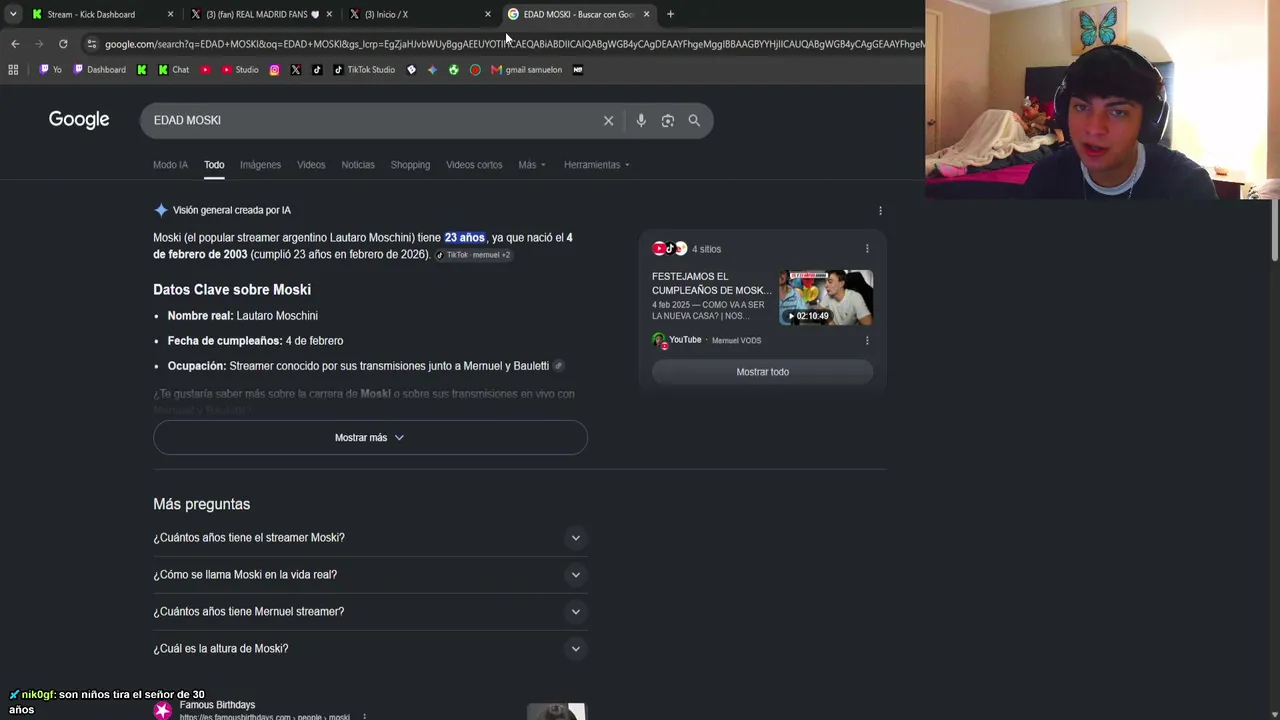This screenshot has height=720, width=1280.
Task: Select the 'Noticias' search tab
Action: click(x=358, y=165)
